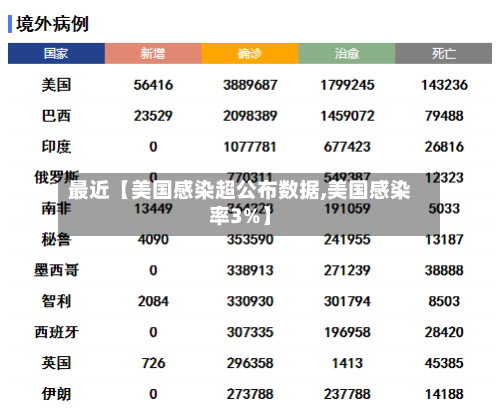The height and width of the screenshot is (409, 500).
Task: Click recovered value 191059
Action: tap(347, 209)
